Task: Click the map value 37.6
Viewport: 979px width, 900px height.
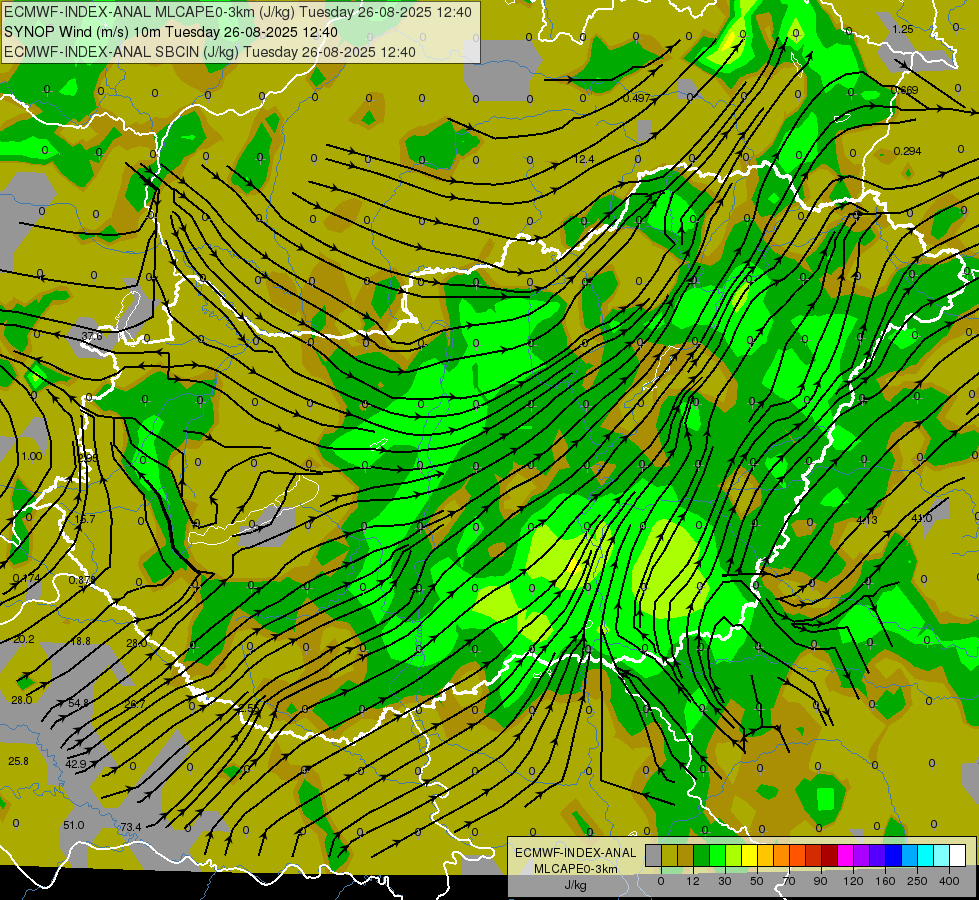Action: [x=92, y=336]
